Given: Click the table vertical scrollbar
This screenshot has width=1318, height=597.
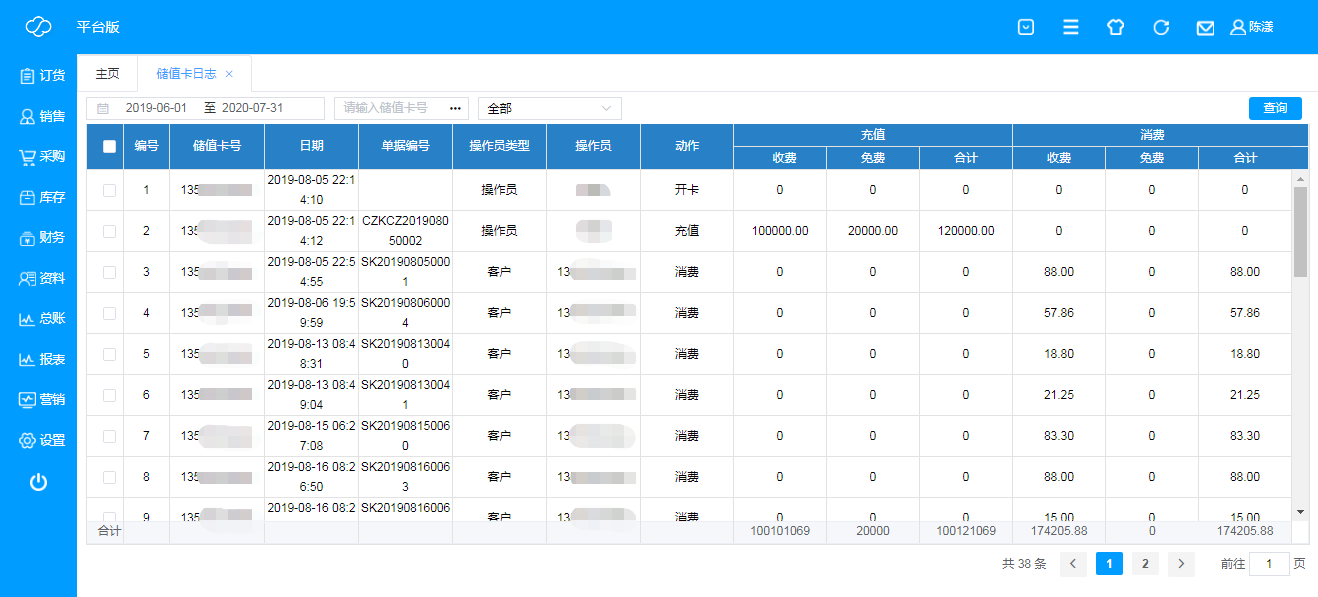Looking at the screenshot, I should 1300,232.
